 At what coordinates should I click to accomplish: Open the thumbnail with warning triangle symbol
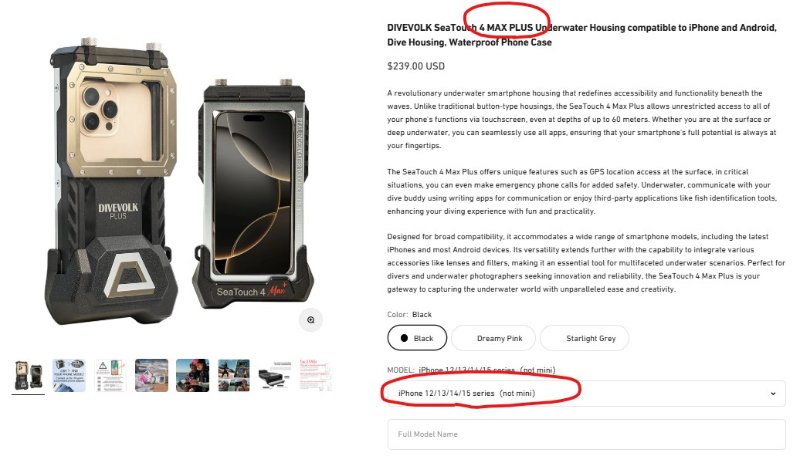pyautogui.click(x=110, y=375)
